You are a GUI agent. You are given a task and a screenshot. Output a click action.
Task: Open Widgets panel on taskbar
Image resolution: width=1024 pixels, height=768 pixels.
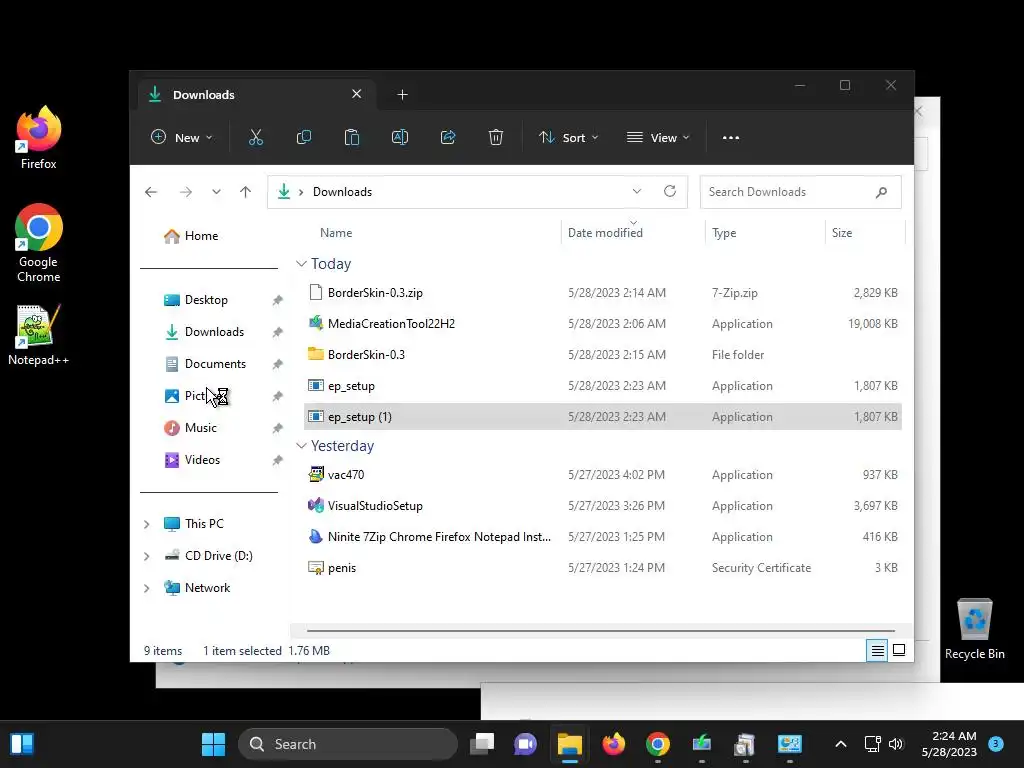(22, 744)
